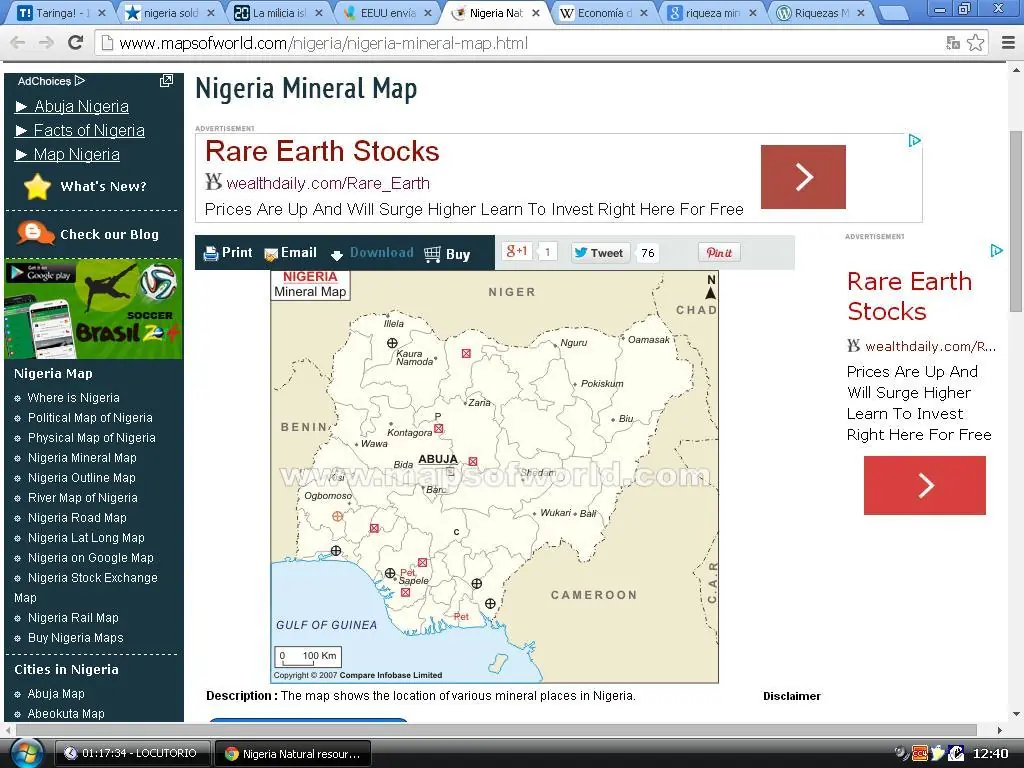Open the Nigeria Natural resour taskbar item

(x=293, y=754)
